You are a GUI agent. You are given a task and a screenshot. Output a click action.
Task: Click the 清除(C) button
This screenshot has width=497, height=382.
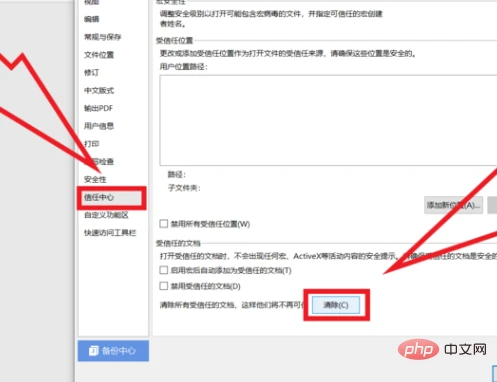pyautogui.click(x=336, y=305)
